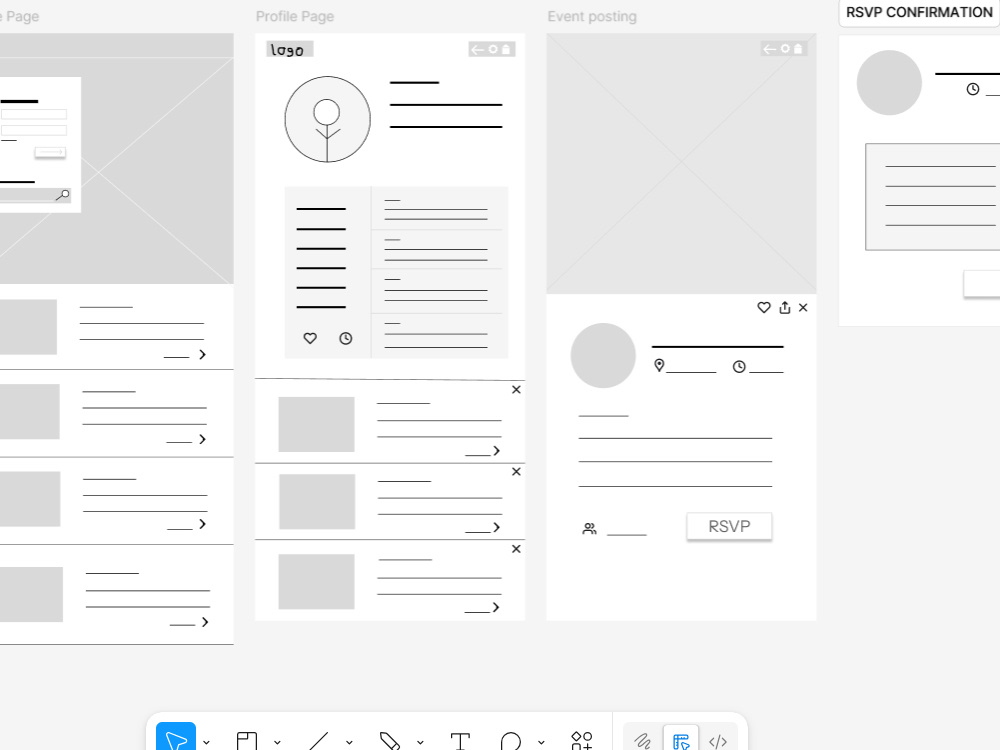Click back arrow in Profile Page header
Screen dimensions: 1000x750
click(477, 49)
